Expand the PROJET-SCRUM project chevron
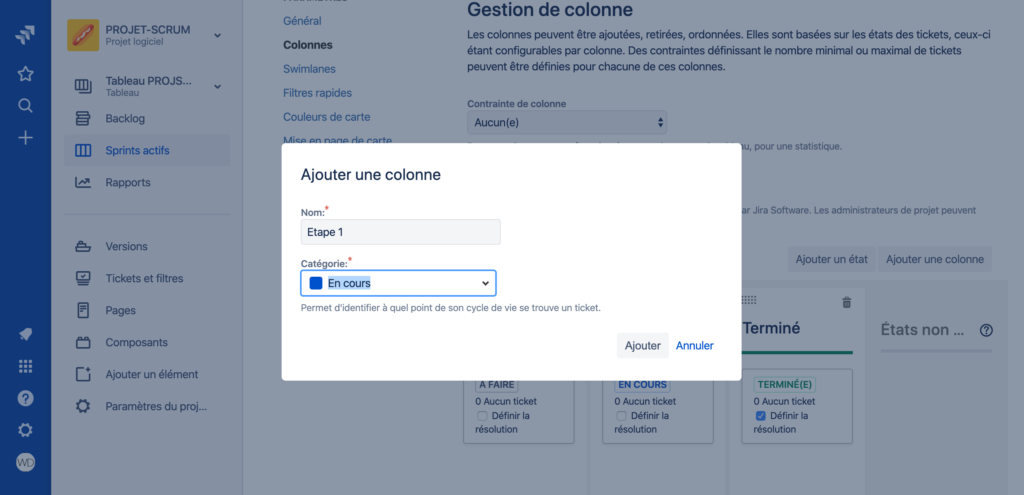1024x495 pixels. pyautogui.click(x=218, y=36)
